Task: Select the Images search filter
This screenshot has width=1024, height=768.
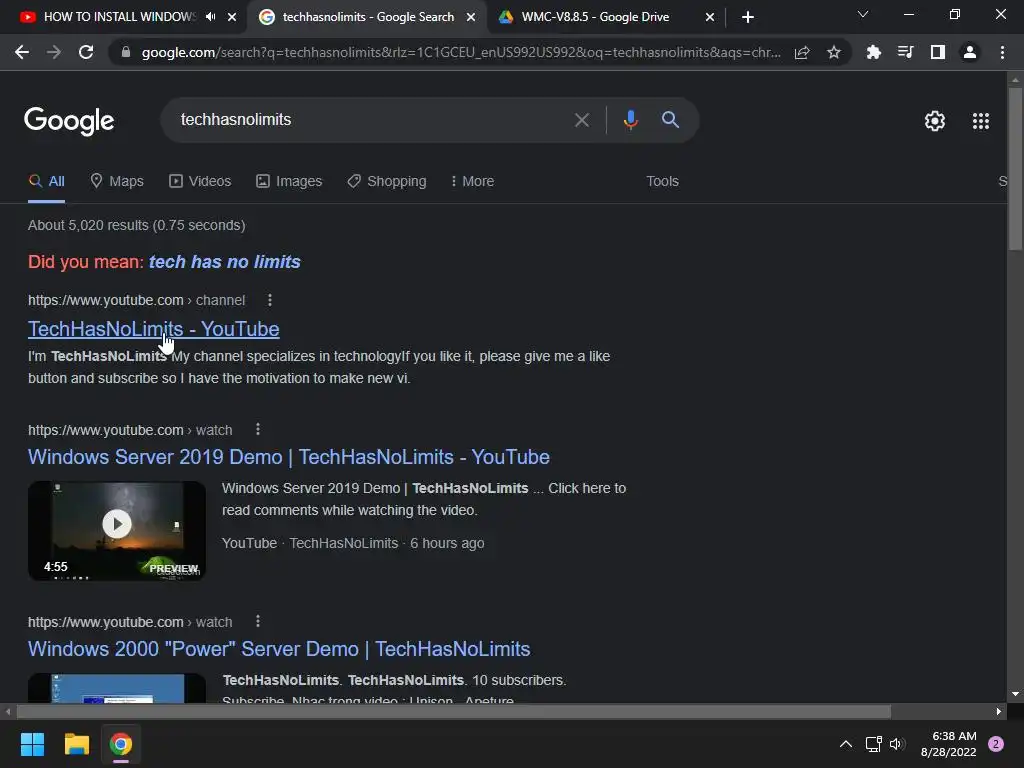Action: pos(289,181)
